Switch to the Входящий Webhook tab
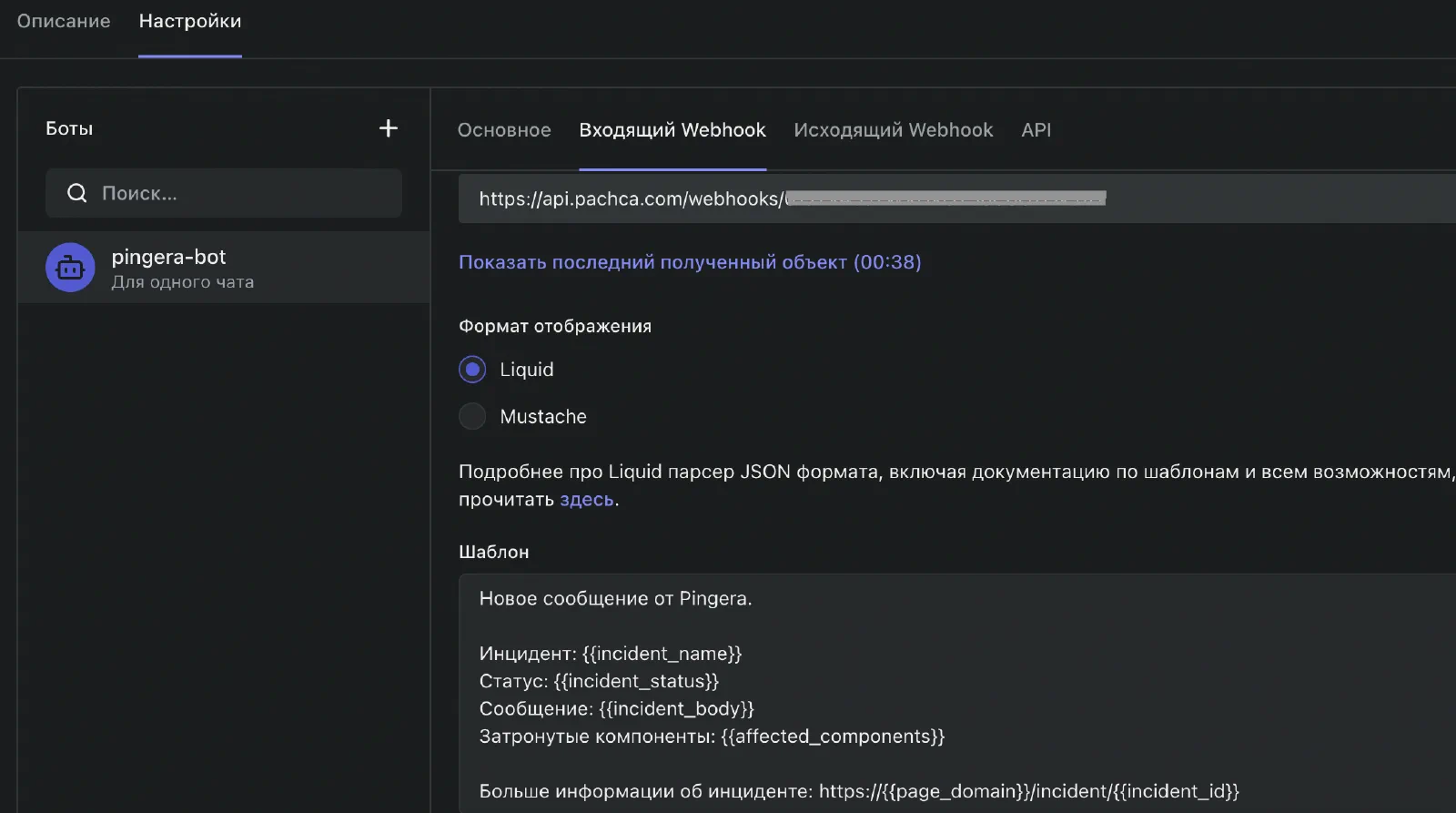Screen dimensions: 1456x813 coord(672,130)
